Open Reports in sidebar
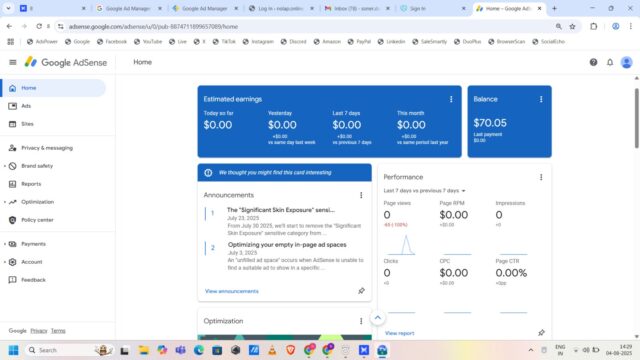This screenshot has height=360, width=640. [53, 184]
